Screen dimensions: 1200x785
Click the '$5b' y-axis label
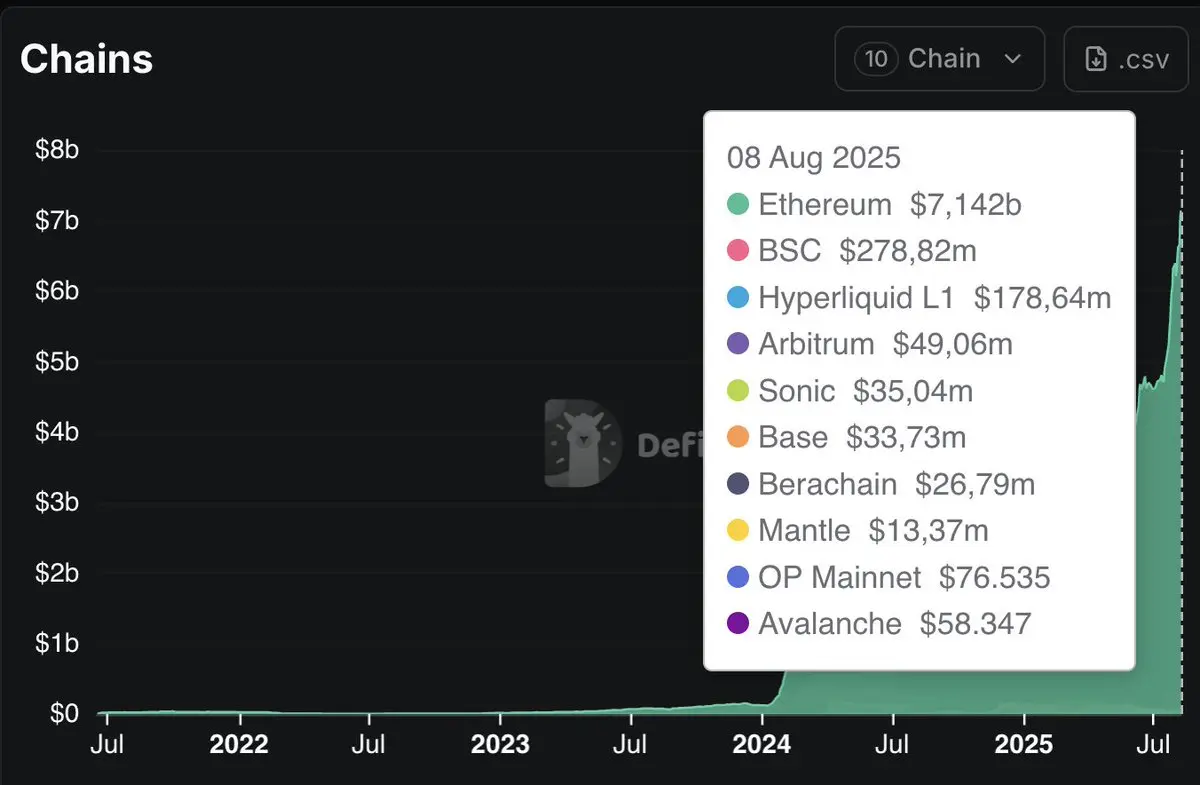click(57, 361)
